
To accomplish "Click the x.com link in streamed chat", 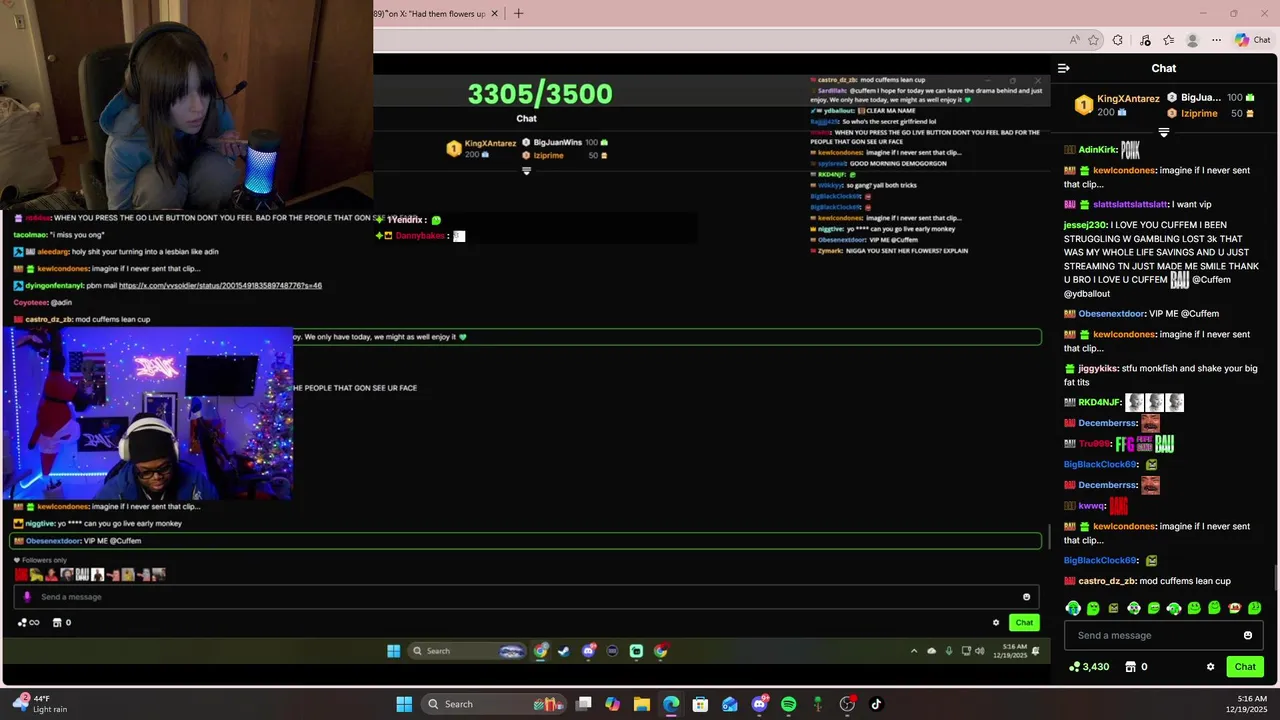I will click(x=220, y=286).
